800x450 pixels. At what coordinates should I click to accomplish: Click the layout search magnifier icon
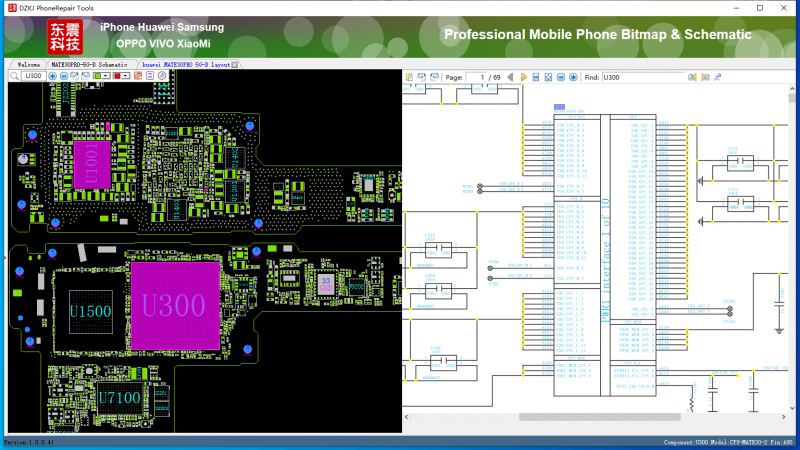(x=14, y=76)
